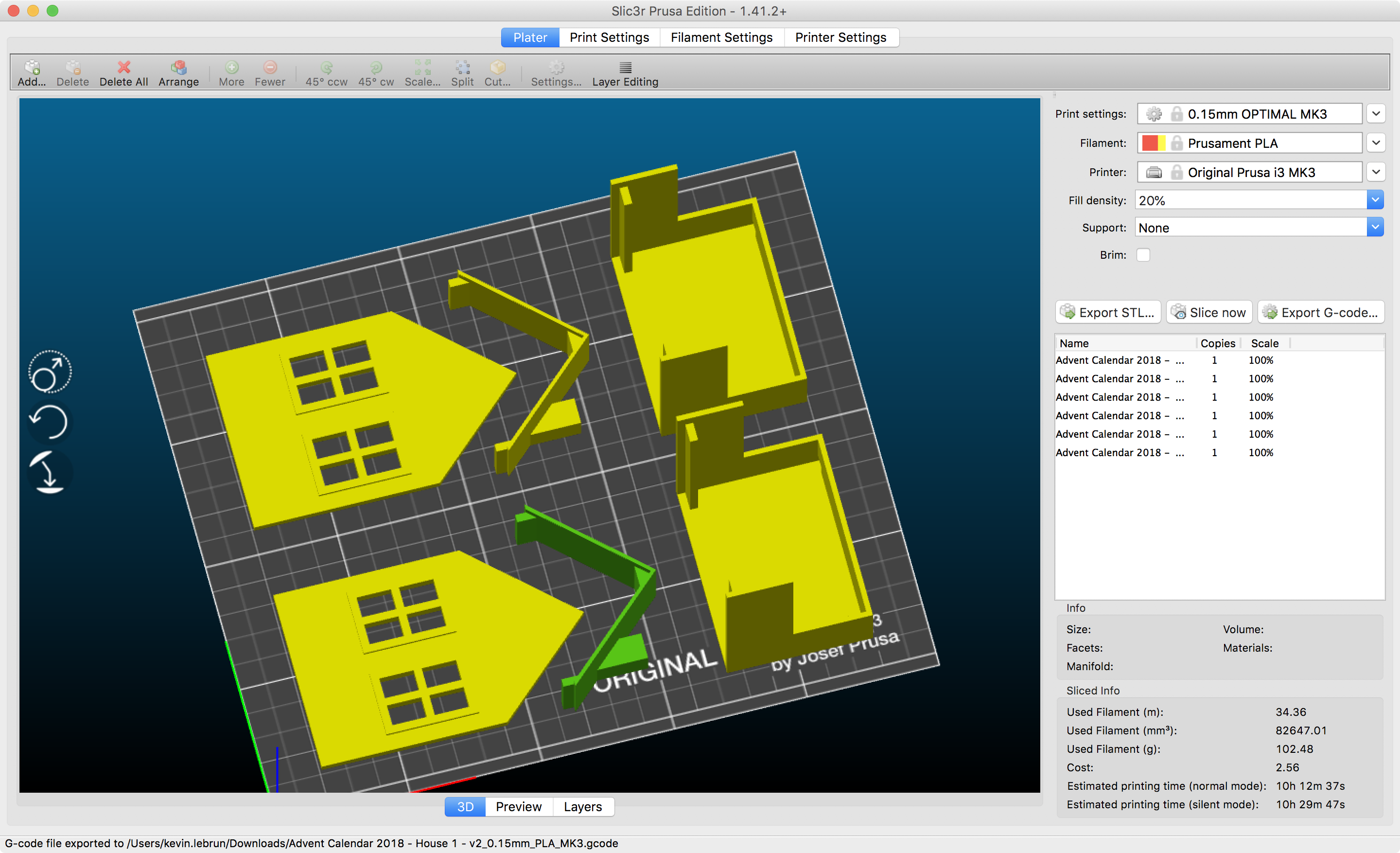
Task: Select the last Advent Calendar 2018 row
Action: pyautogui.click(x=1219, y=452)
